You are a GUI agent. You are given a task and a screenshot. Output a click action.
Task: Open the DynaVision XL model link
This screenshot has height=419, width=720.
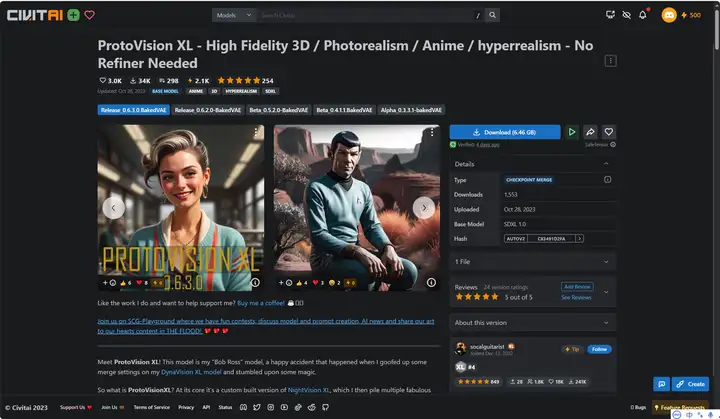pyautogui.click(x=191, y=372)
